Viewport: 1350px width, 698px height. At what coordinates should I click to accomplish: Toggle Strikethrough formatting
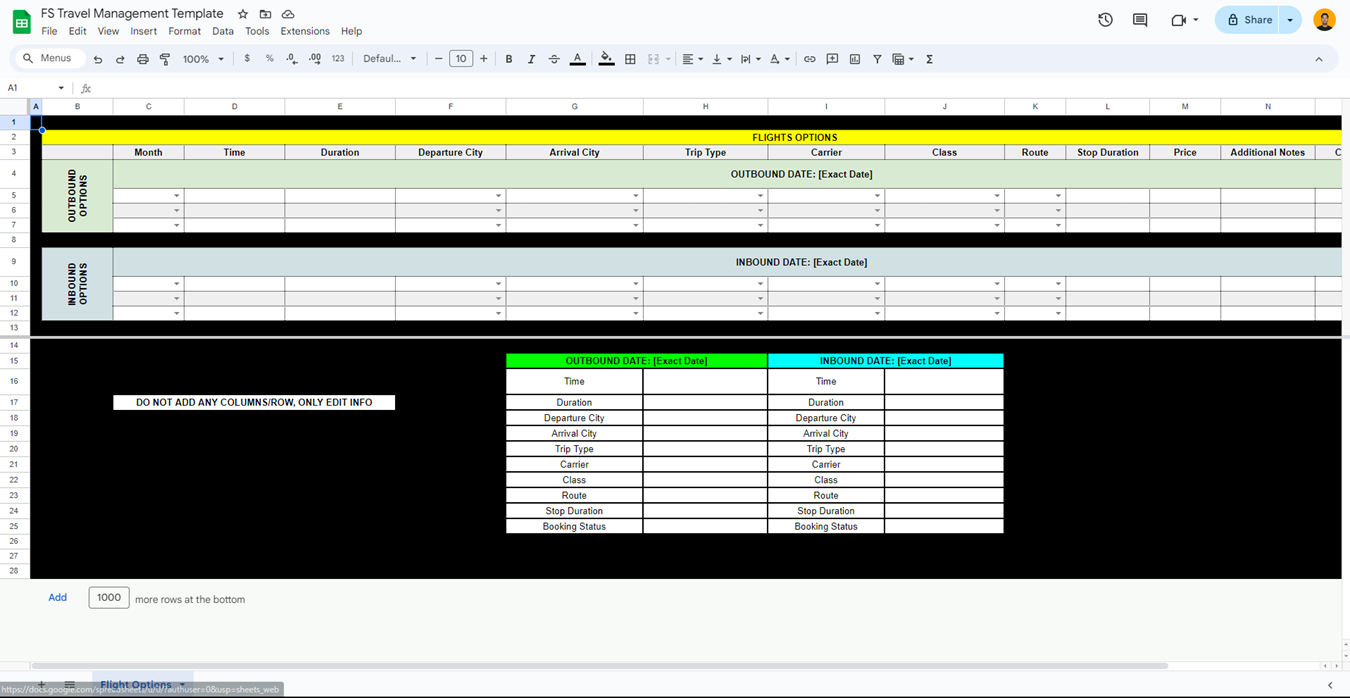pos(554,59)
